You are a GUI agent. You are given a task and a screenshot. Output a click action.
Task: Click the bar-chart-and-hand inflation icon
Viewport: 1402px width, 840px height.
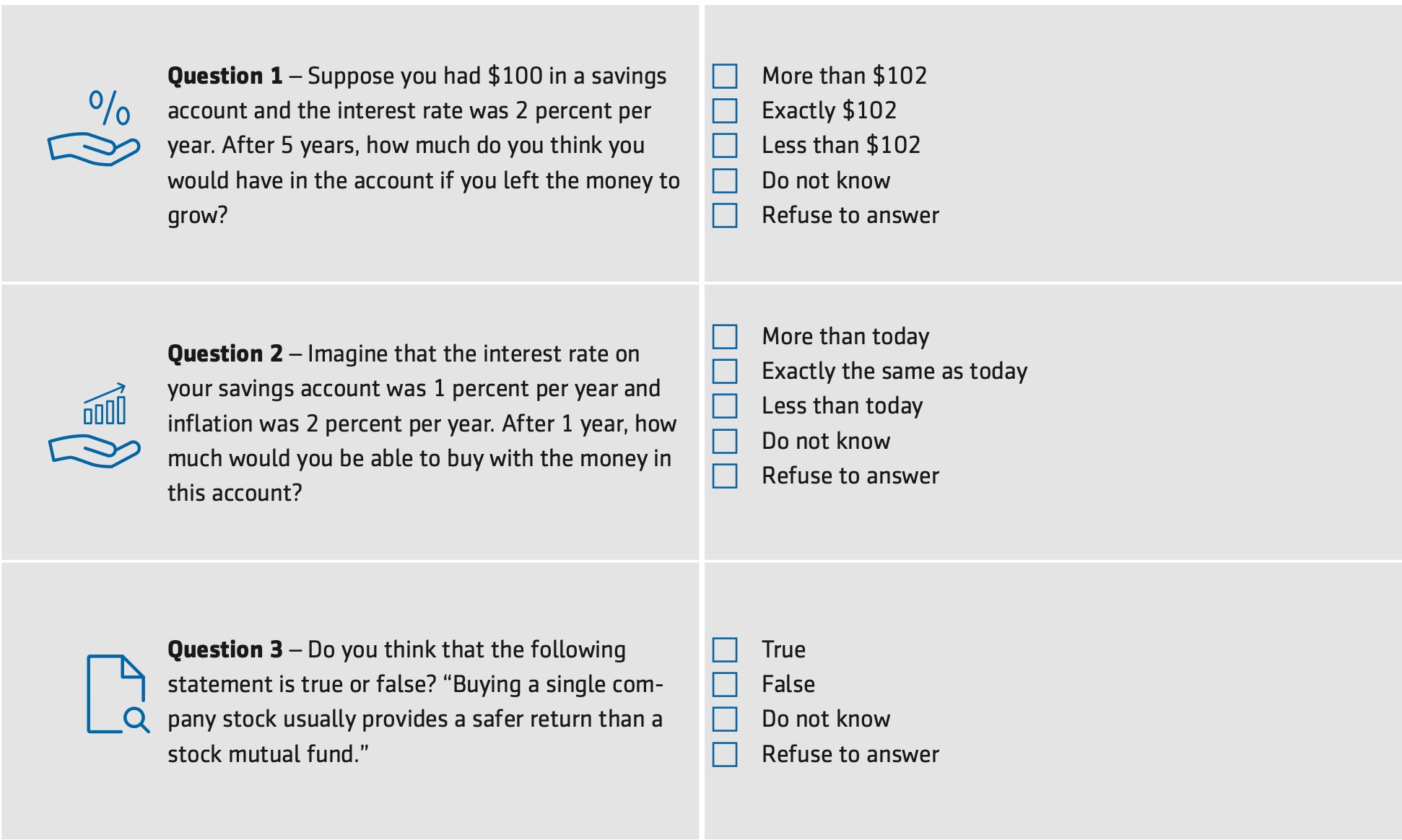tap(94, 425)
